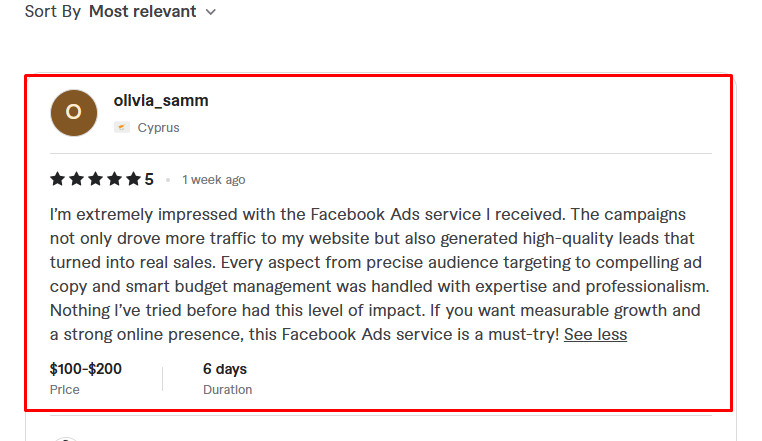762x441 pixels.
Task: Click the Price caption label
Action: [65, 389]
